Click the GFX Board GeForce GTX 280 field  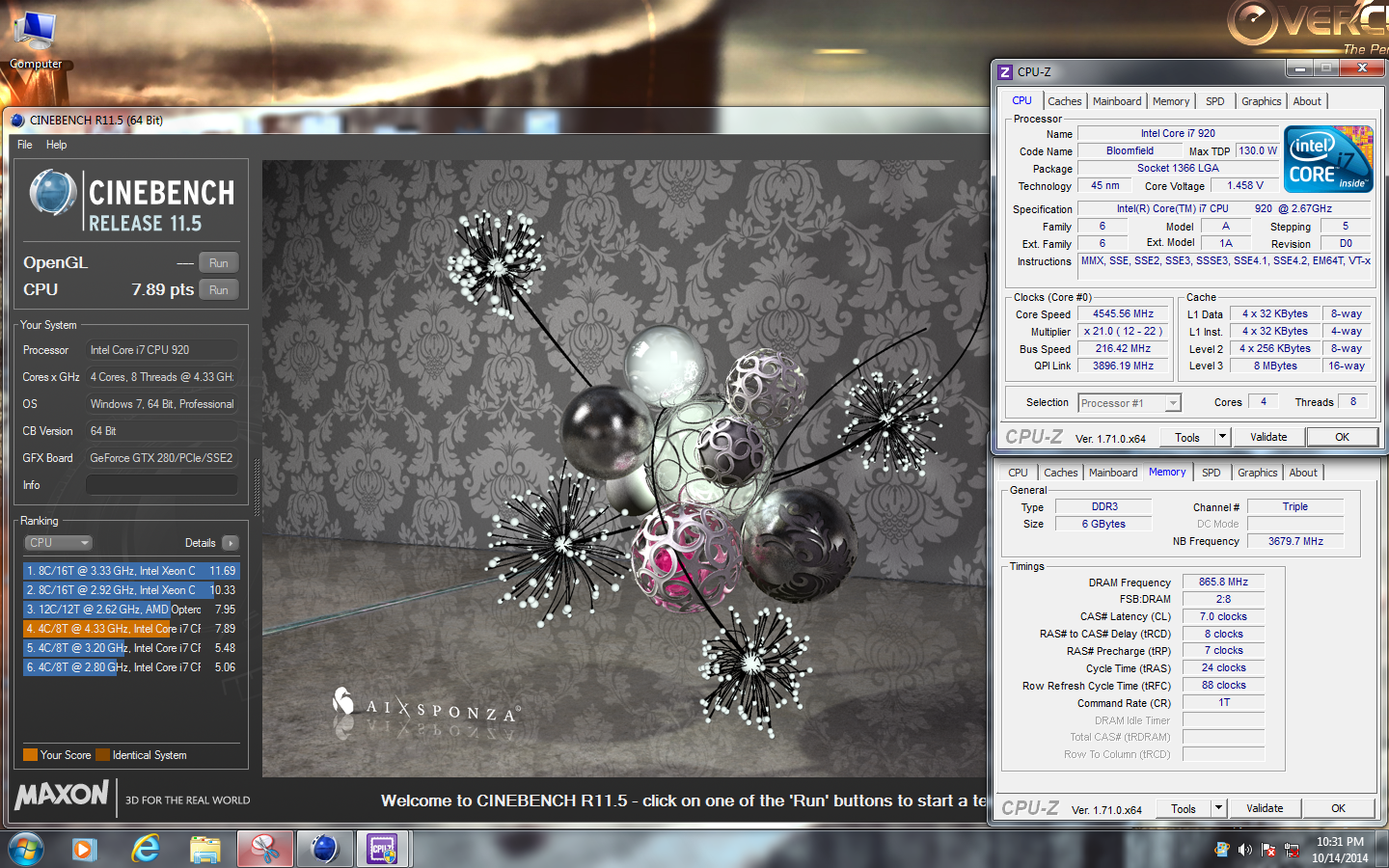tap(162, 458)
